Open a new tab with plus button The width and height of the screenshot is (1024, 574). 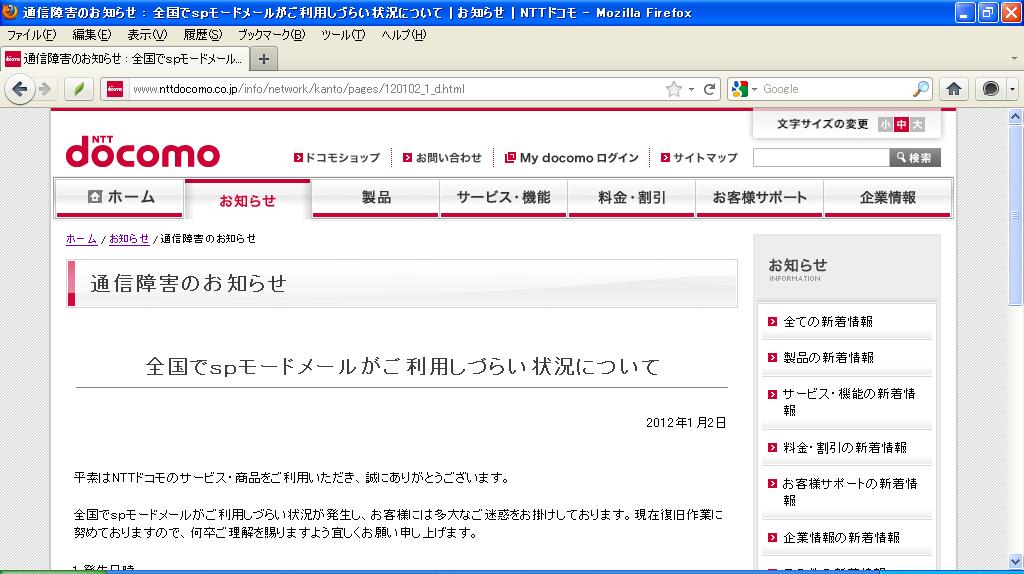point(264,59)
